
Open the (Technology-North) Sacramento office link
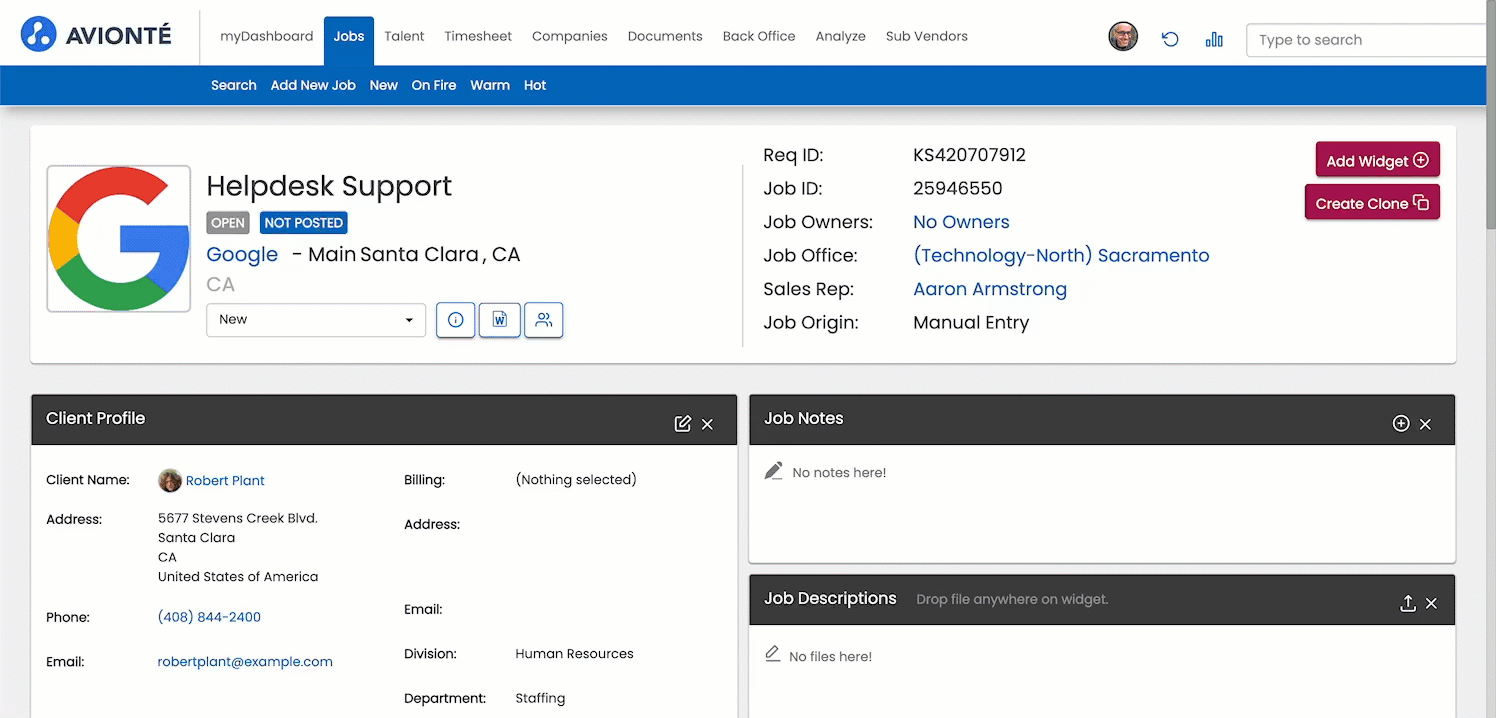point(1061,256)
